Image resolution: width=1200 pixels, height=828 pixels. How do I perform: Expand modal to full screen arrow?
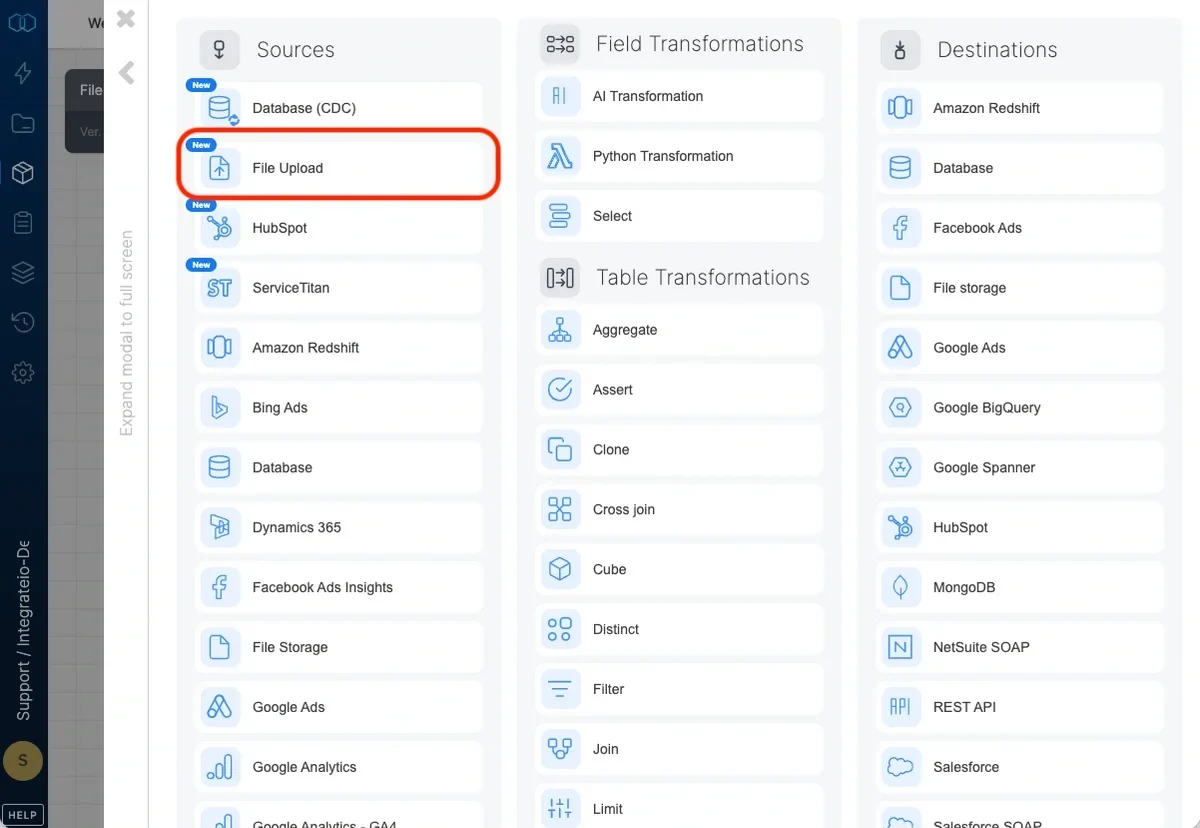tap(126, 73)
